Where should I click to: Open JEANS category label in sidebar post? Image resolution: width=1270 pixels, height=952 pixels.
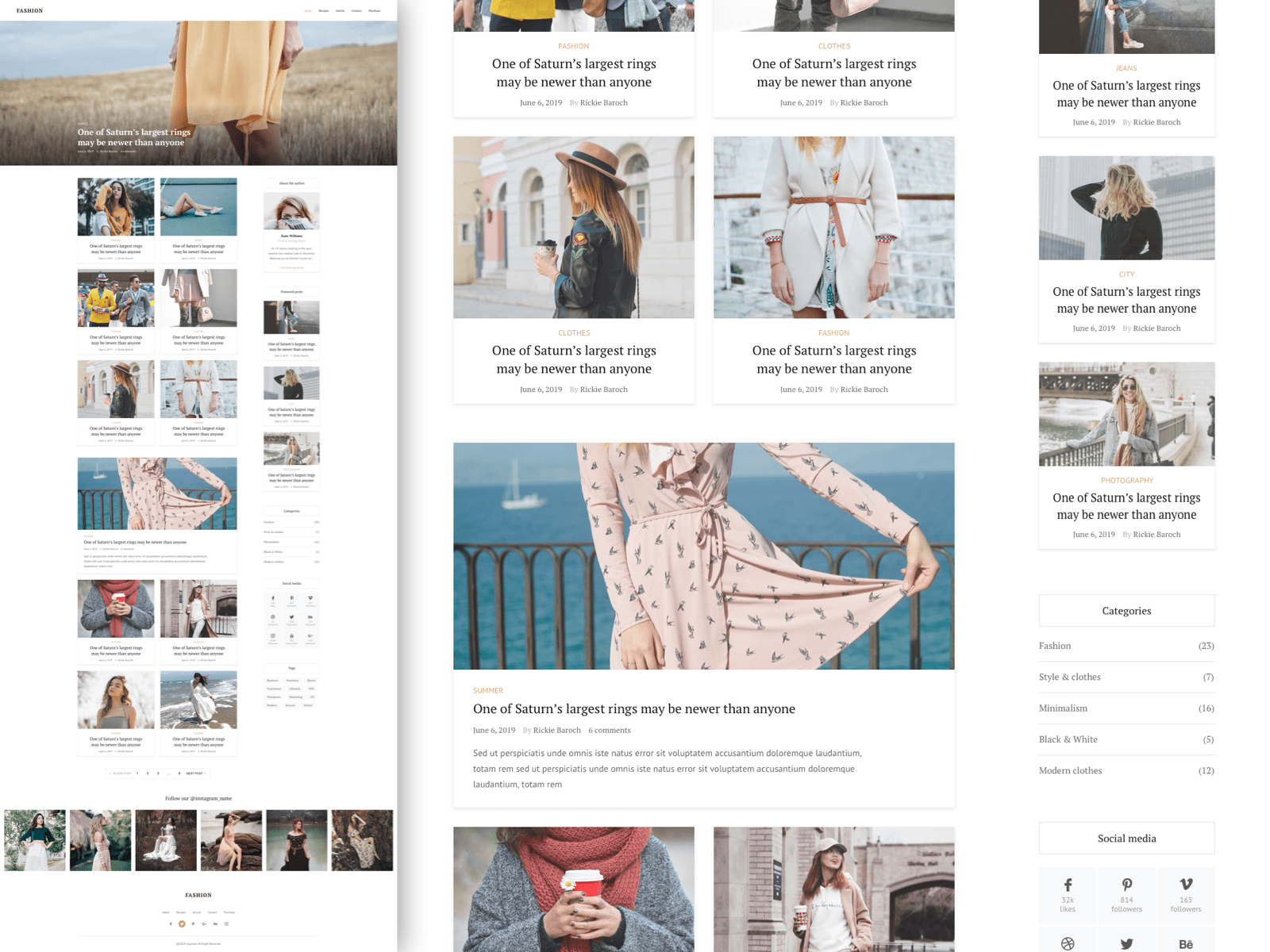click(1127, 68)
